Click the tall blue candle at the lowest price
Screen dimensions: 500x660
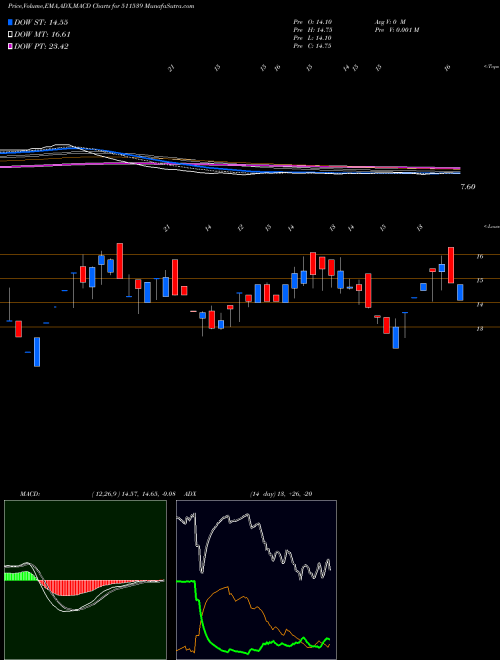click(x=37, y=352)
